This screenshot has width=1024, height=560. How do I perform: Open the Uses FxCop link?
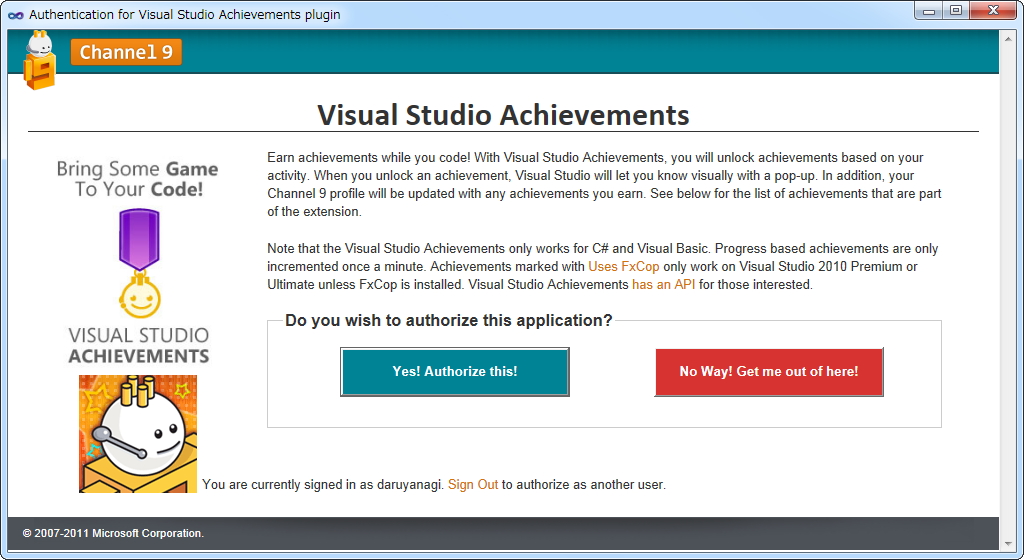[624, 266]
